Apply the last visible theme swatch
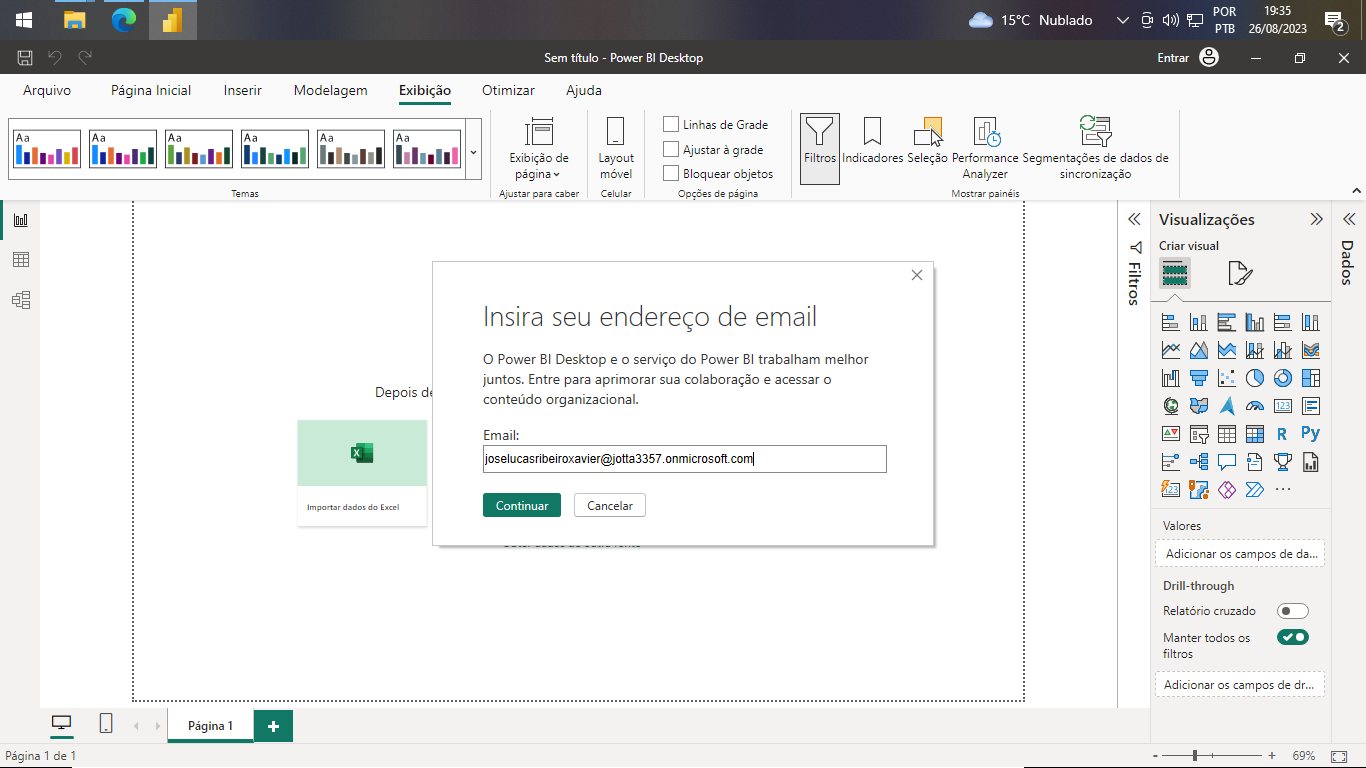The image size is (1366, 768). (x=427, y=149)
